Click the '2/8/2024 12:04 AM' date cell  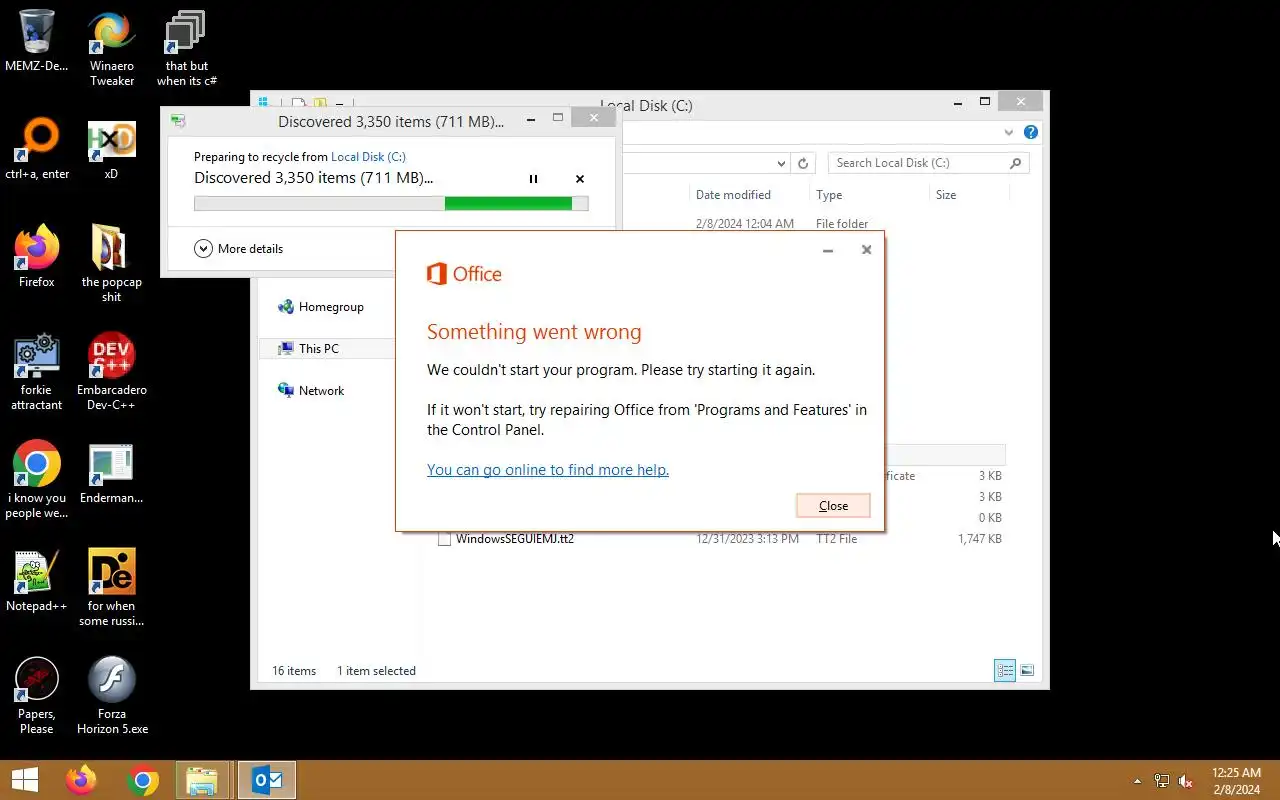pyautogui.click(x=745, y=224)
